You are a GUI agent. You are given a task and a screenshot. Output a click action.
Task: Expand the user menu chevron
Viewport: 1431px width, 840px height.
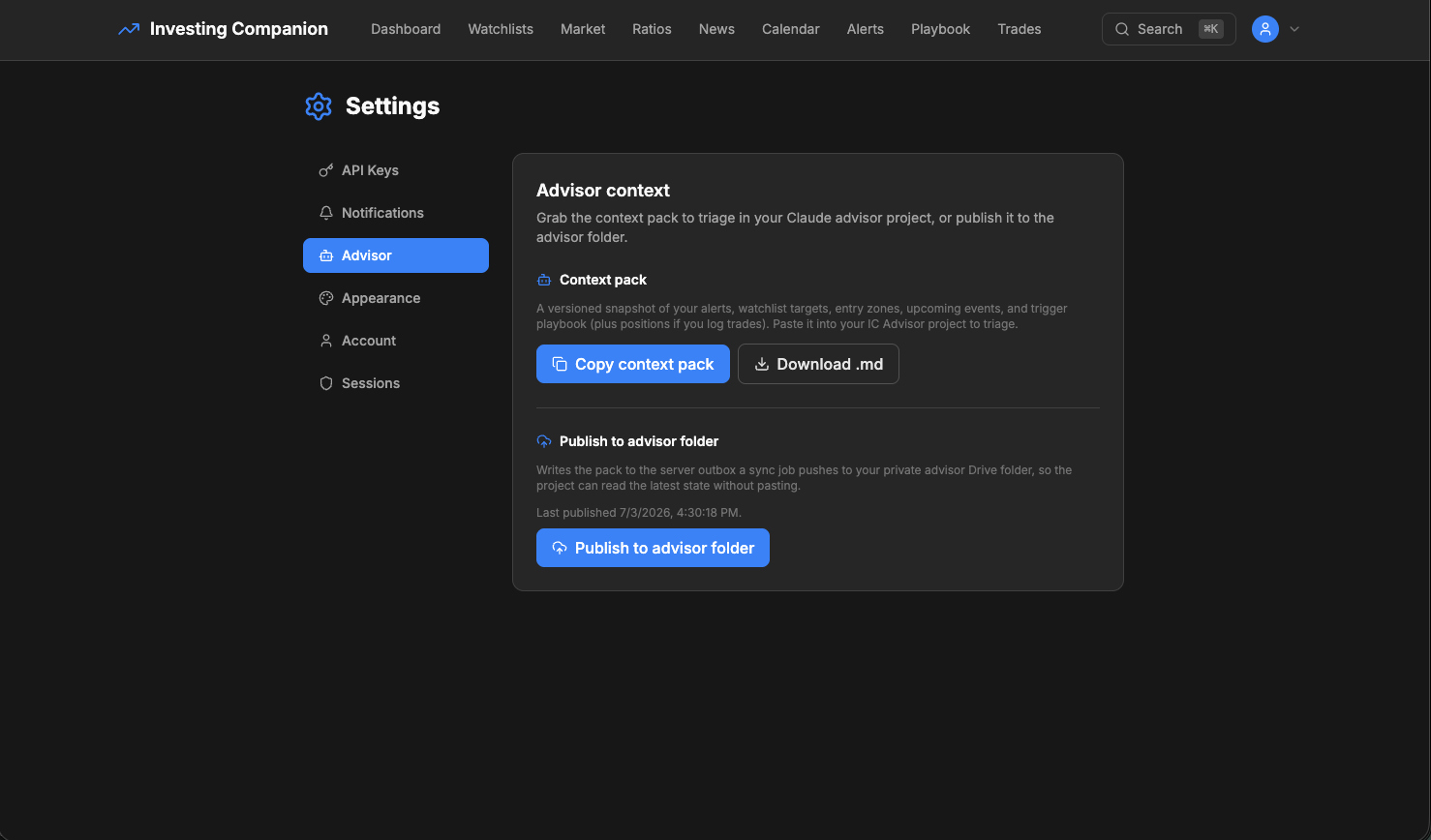[x=1294, y=29]
